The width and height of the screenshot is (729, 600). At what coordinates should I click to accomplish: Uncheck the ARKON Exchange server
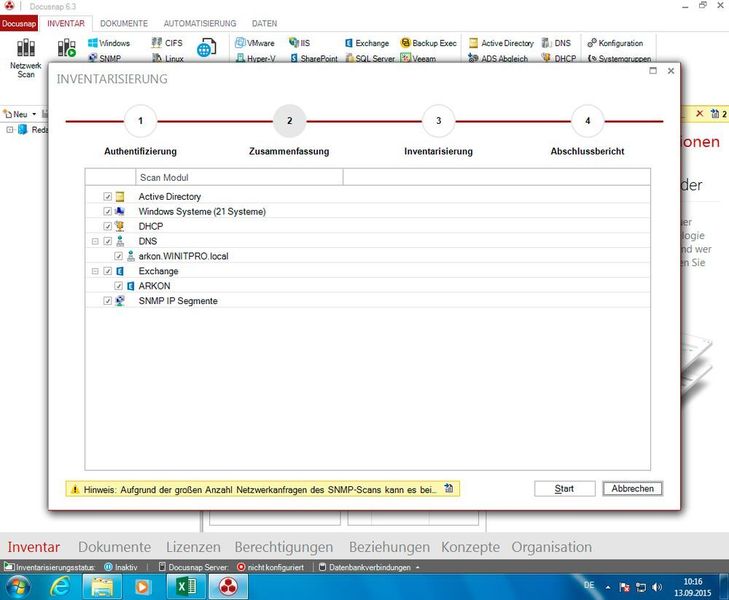(119, 286)
